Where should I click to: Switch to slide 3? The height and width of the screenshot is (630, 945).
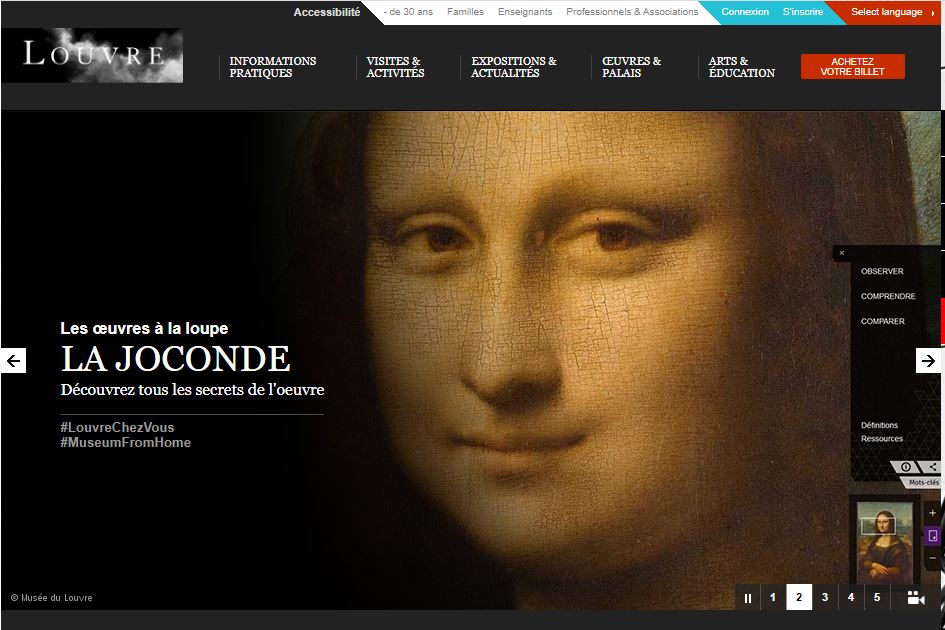tap(825, 598)
